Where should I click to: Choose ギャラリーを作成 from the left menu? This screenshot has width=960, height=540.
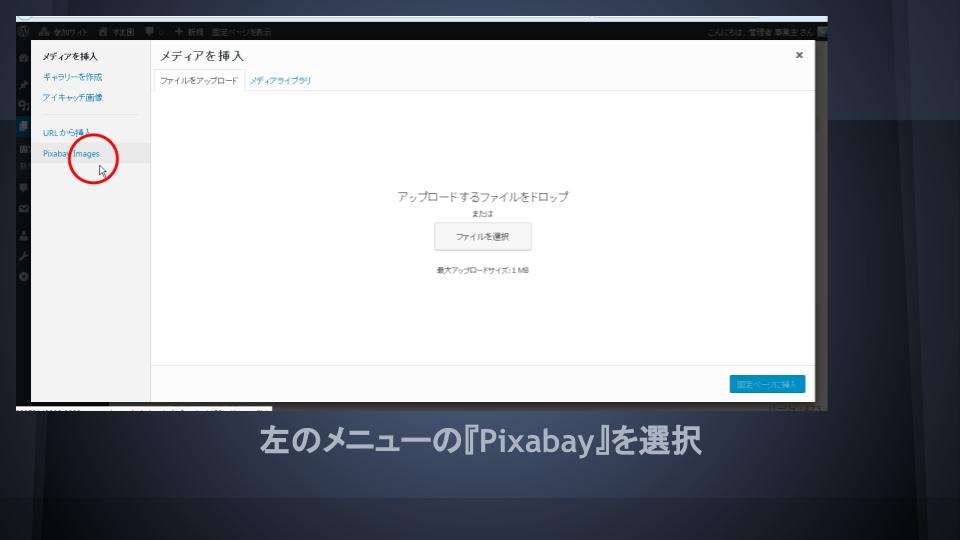click(x=72, y=77)
